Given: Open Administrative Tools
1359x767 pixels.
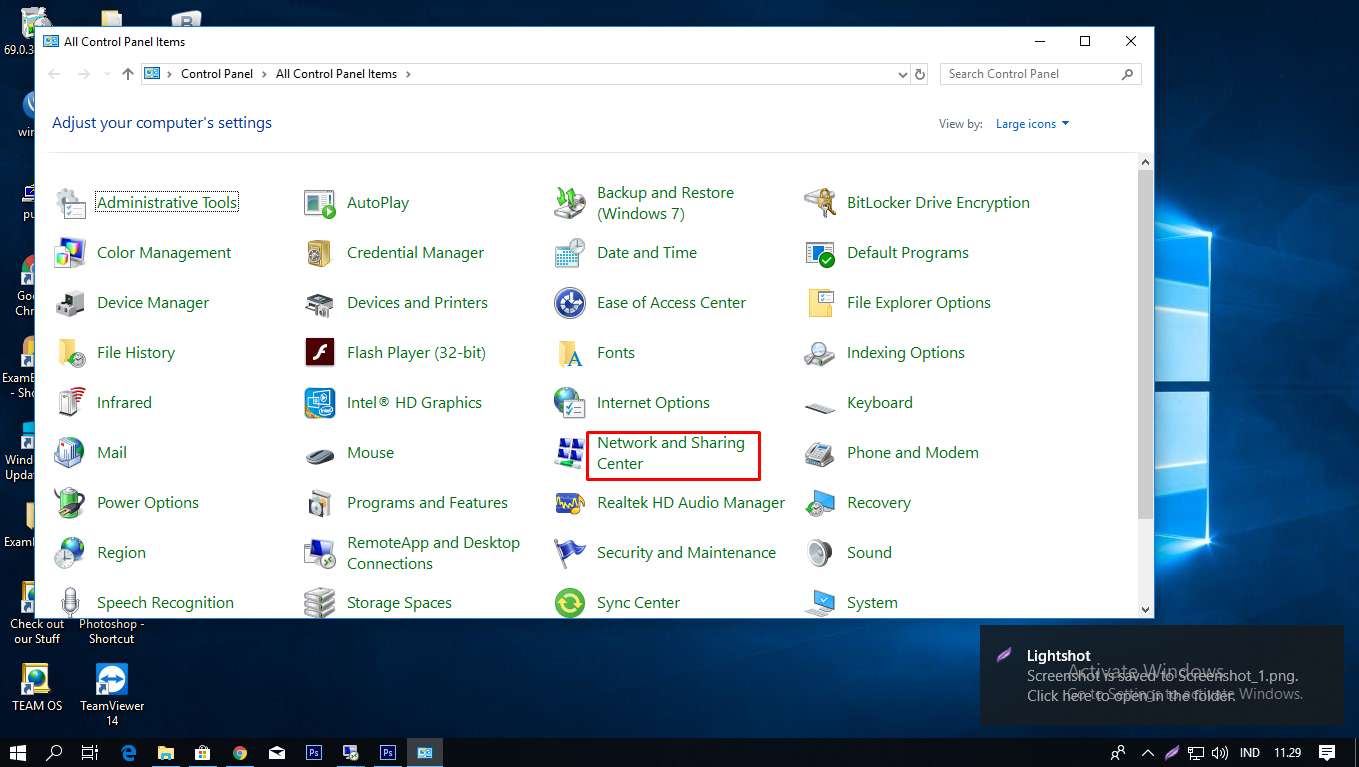Looking at the screenshot, I should click(x=166, y=201).
